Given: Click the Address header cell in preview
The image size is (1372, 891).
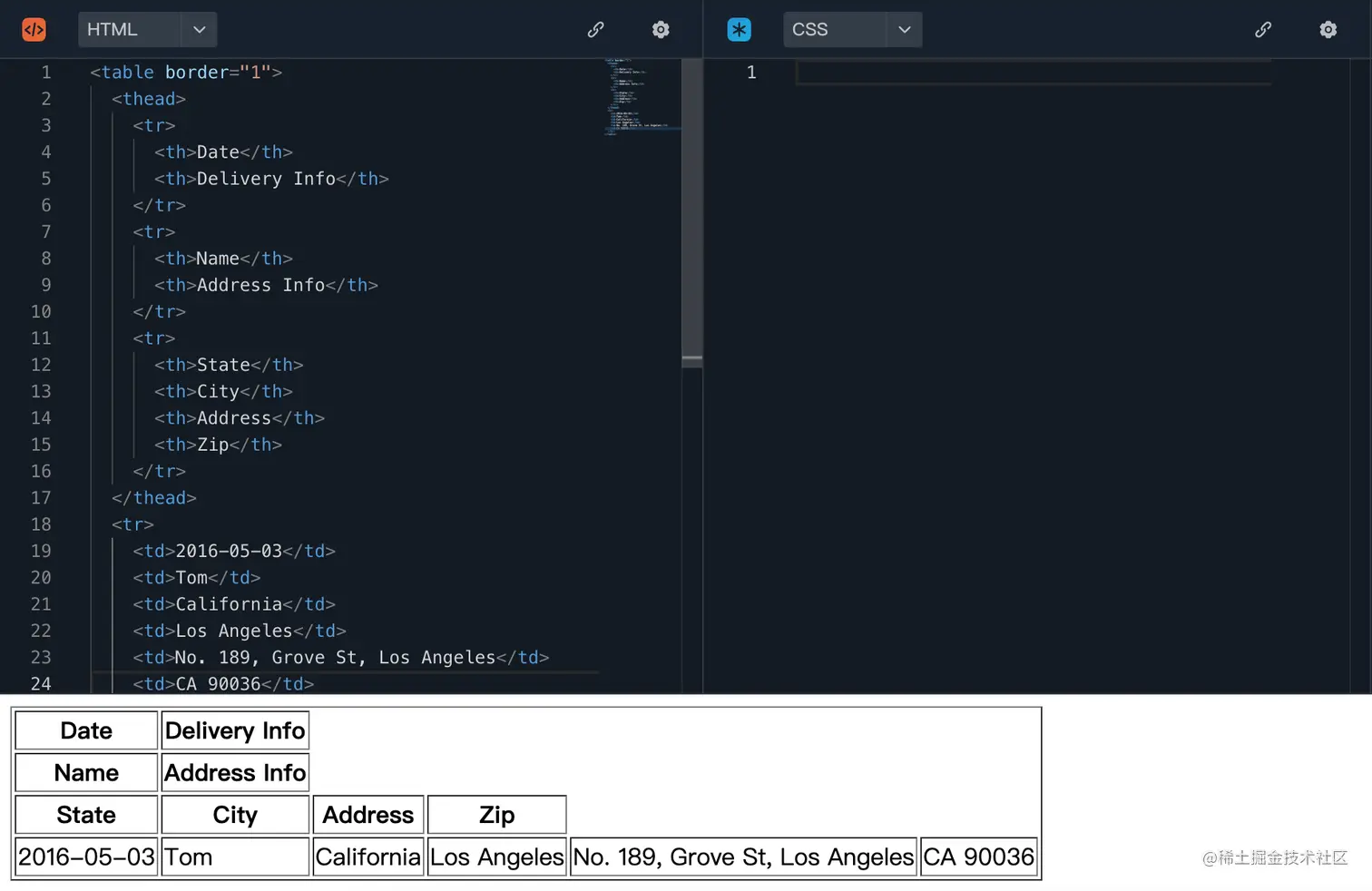Looking at the screenshot, I should pos(368,815).
